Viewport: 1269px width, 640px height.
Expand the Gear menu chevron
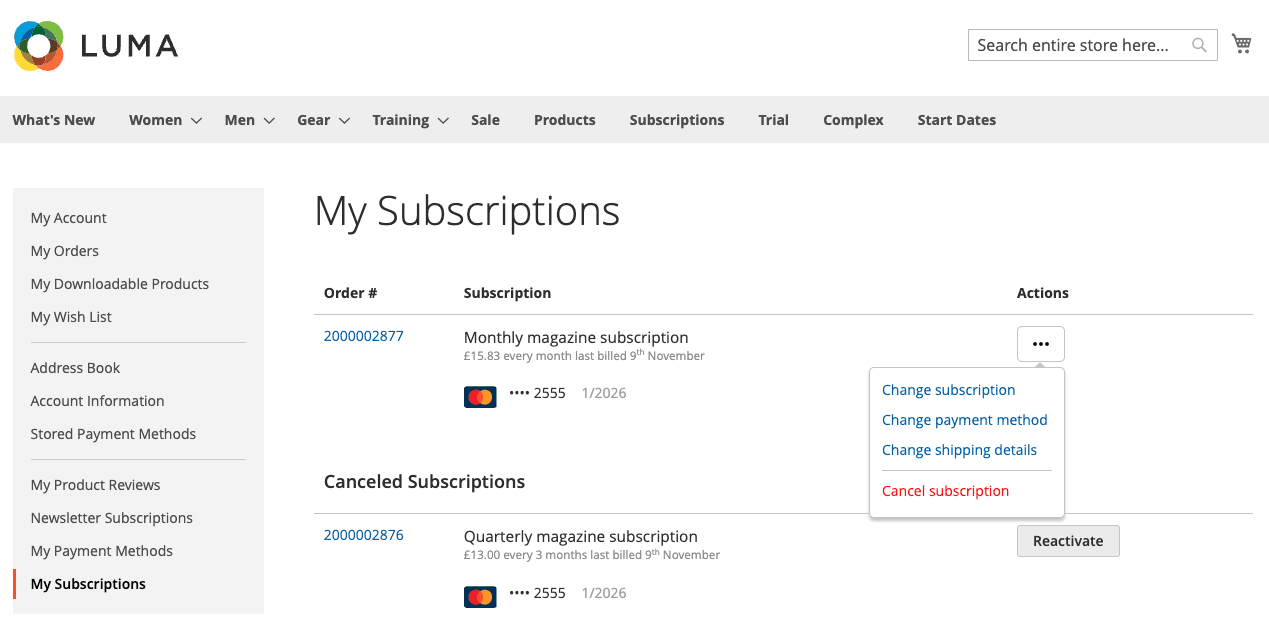coord(344,121)
